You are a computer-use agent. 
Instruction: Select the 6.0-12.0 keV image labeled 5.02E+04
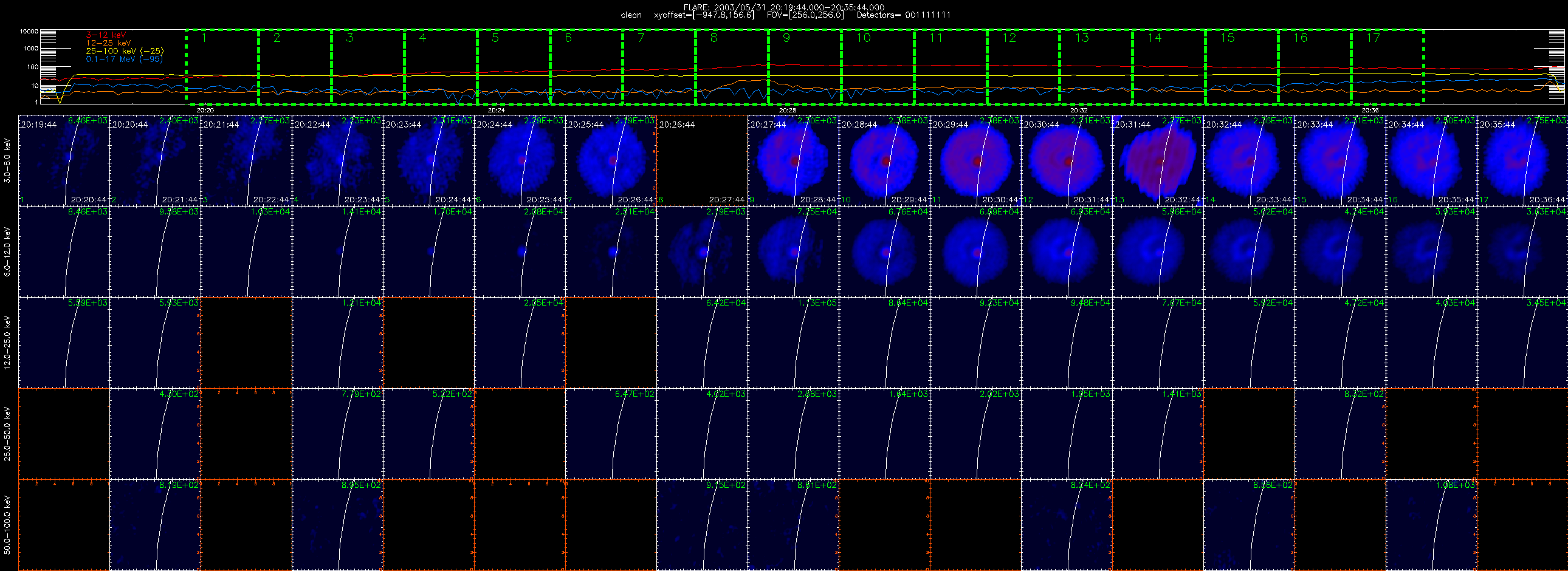(1250, 251)
